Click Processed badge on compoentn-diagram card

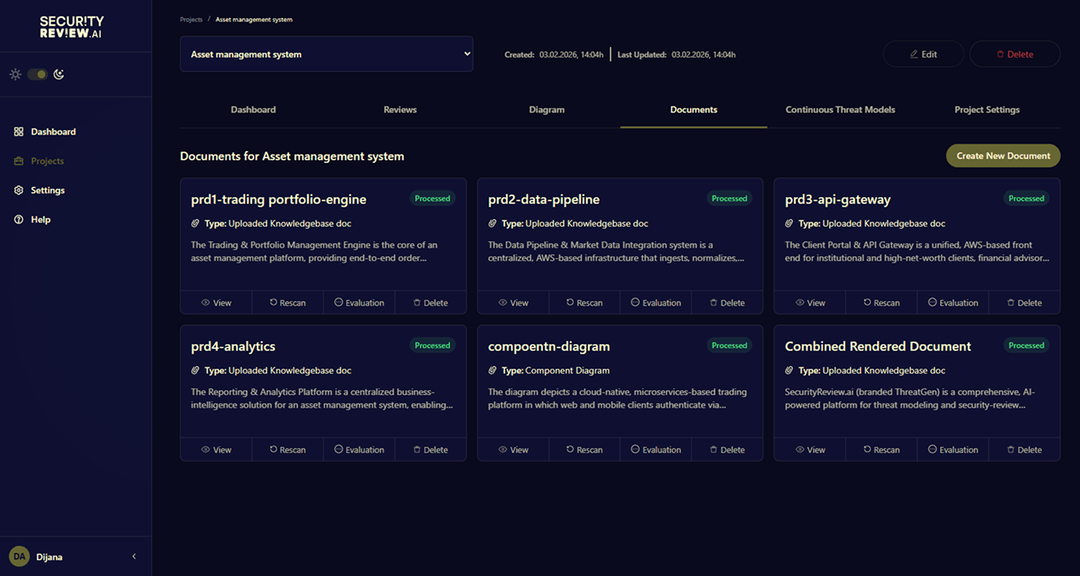pyautogui.click(x=729, y=345)
